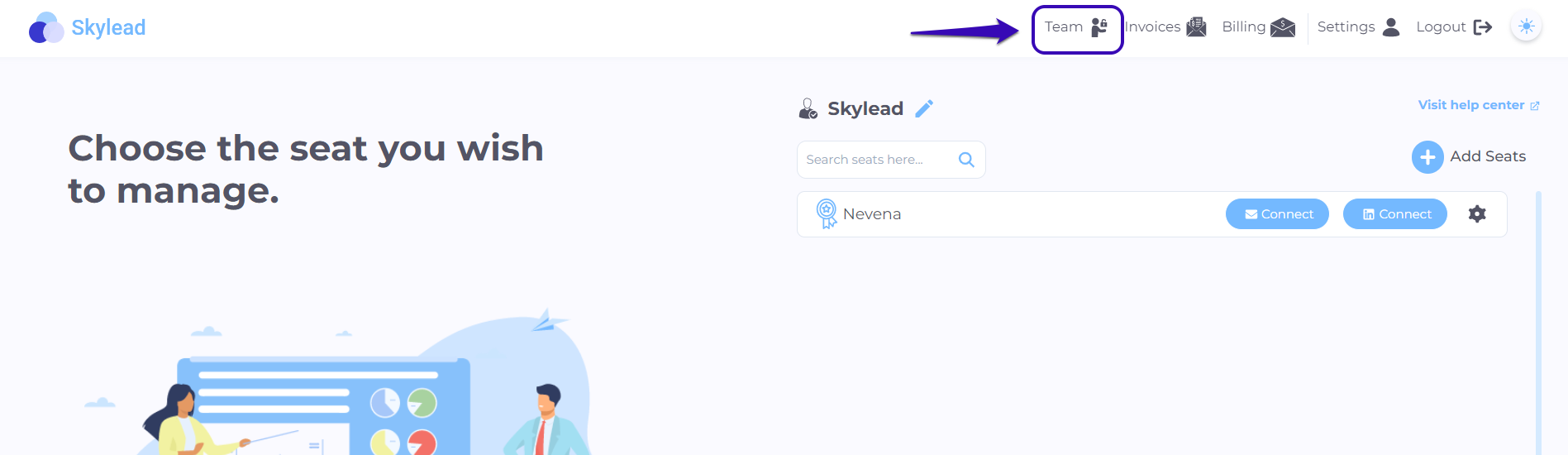This screenshot has width=1568, height=455.
Task: Open account Settings
Action: [1358, 27]
